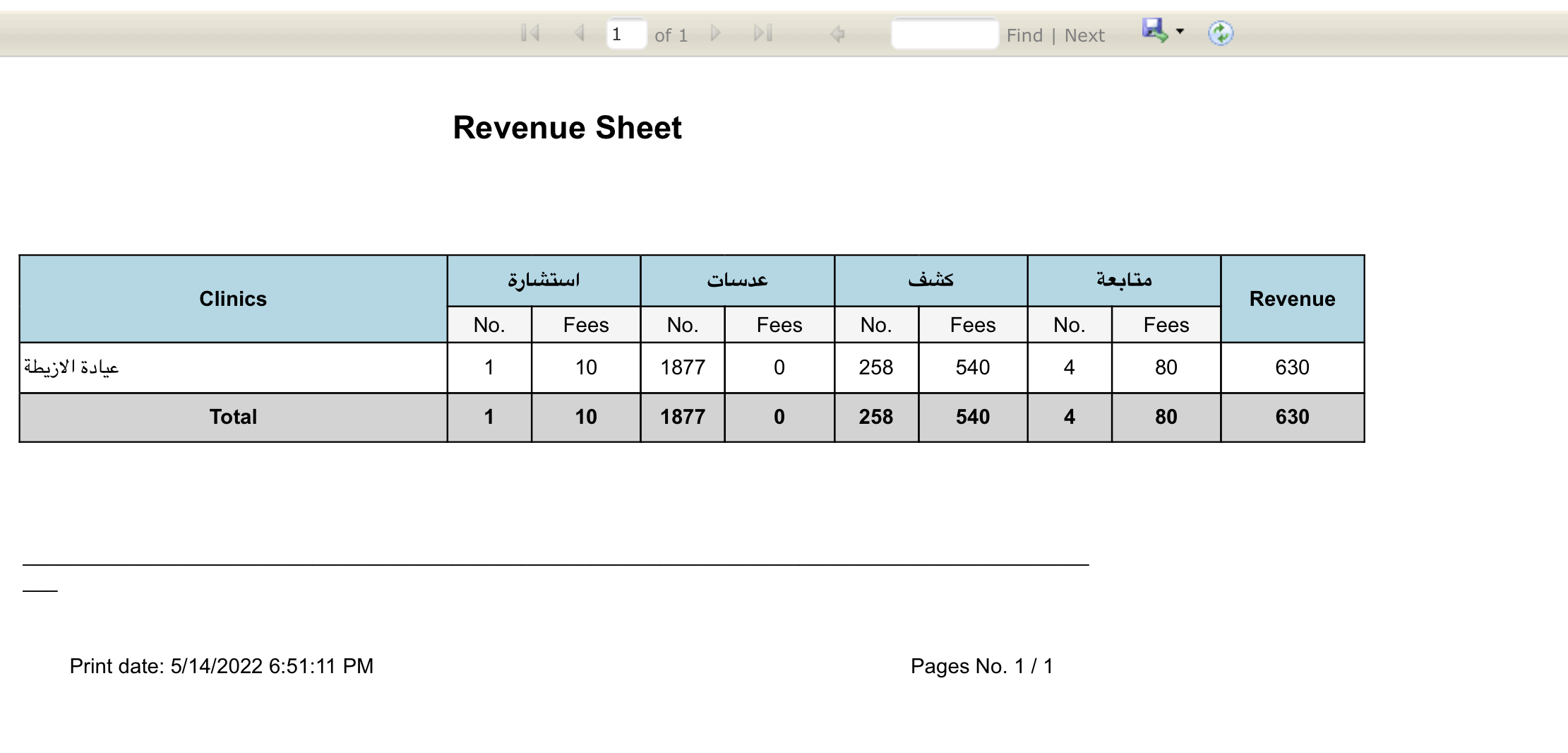The image size is (1568, 753).
Task: Go to next report page
Action: tap(715, 33)
